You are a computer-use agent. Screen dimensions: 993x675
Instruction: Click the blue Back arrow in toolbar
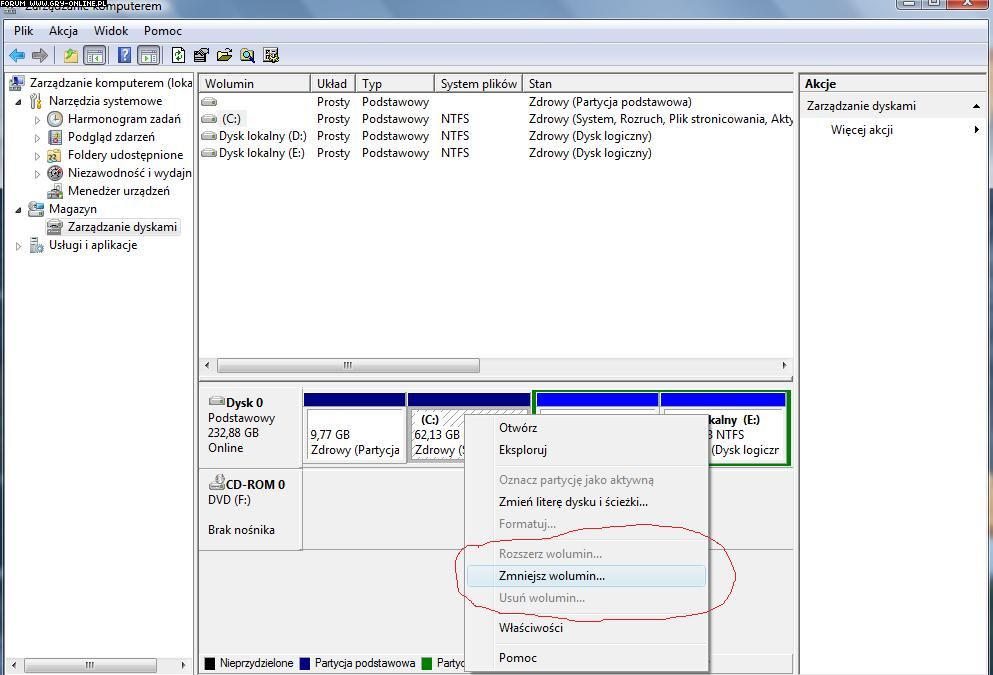(x=17, y=56)
